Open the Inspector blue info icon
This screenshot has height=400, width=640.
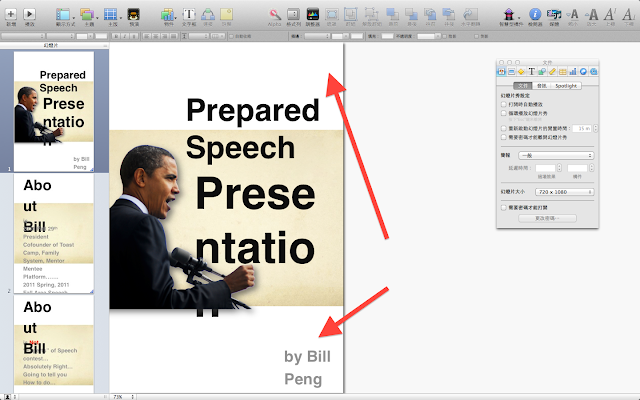point(535,15)
